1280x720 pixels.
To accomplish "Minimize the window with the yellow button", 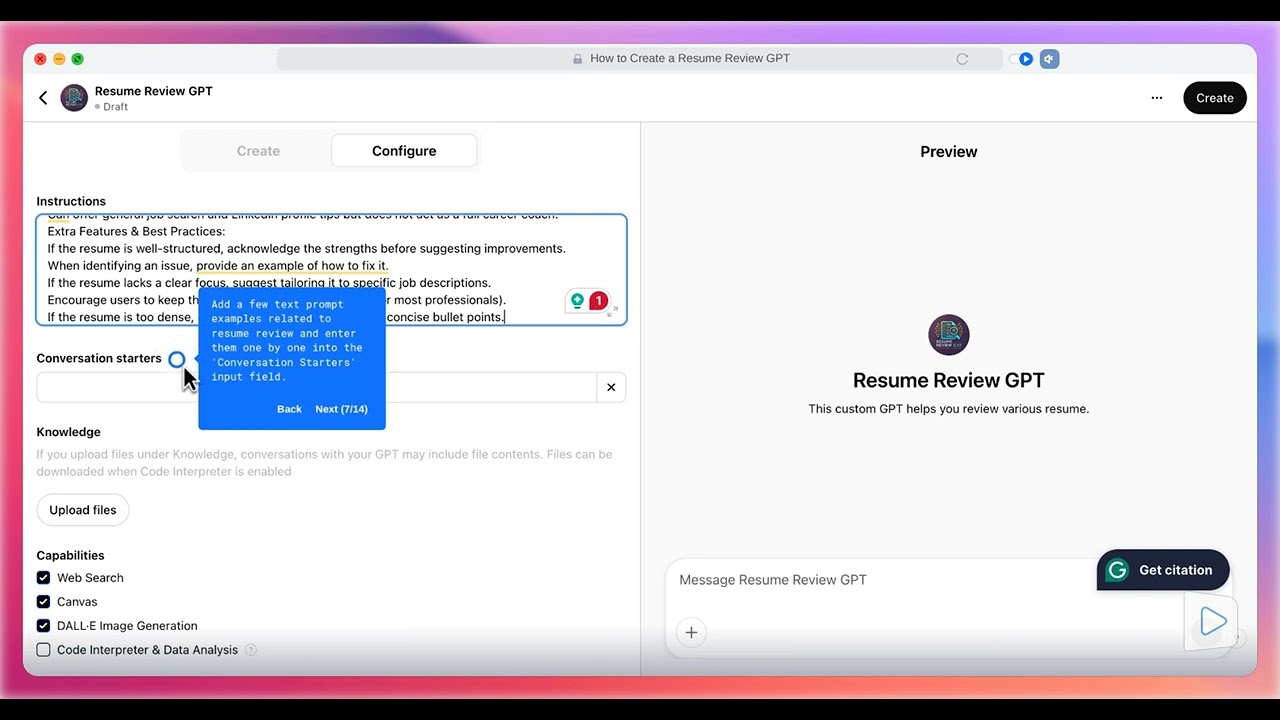I will [x=59, y=59].
